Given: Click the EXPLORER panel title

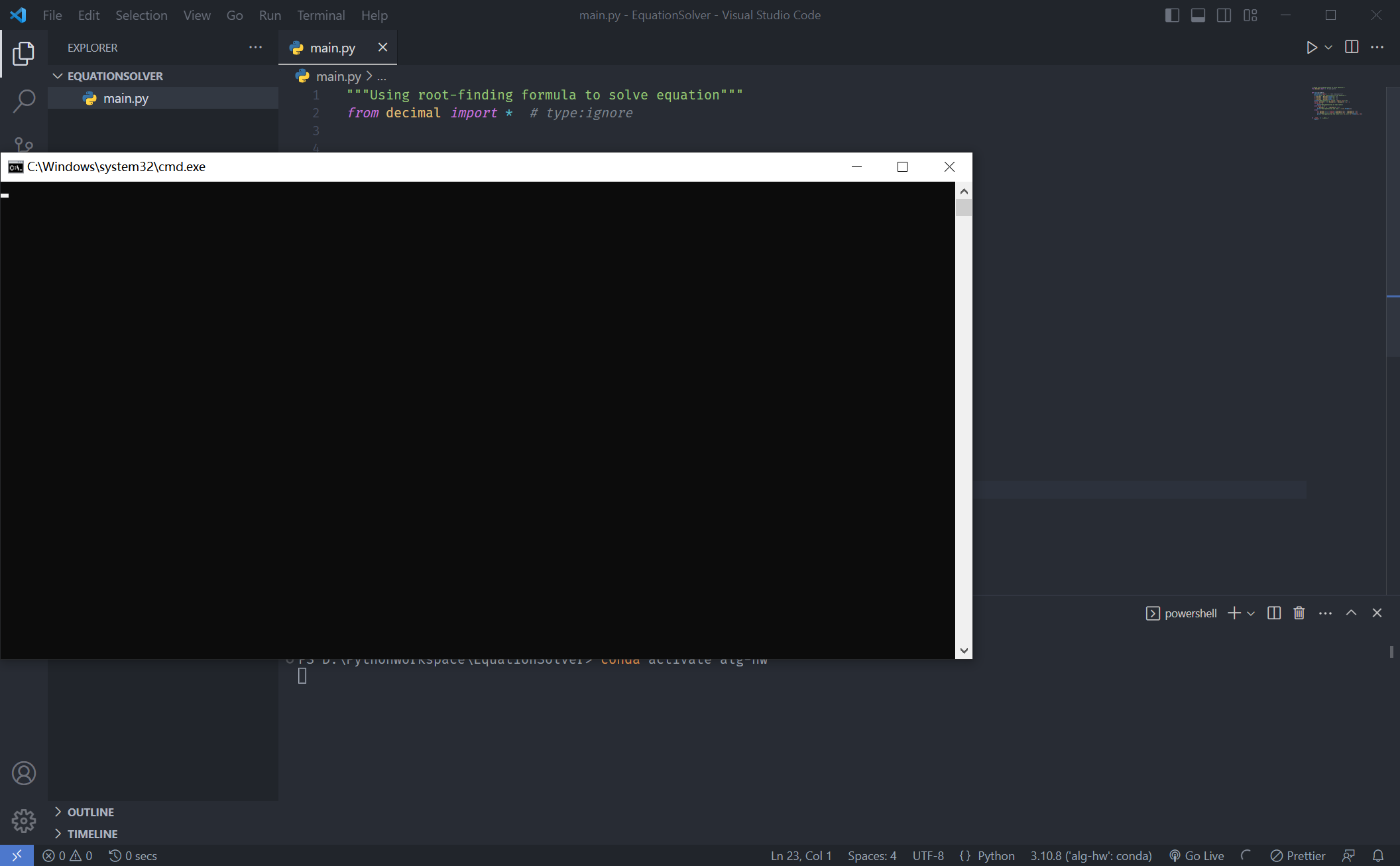Looking at the screenshot, I should pos(92,48).
